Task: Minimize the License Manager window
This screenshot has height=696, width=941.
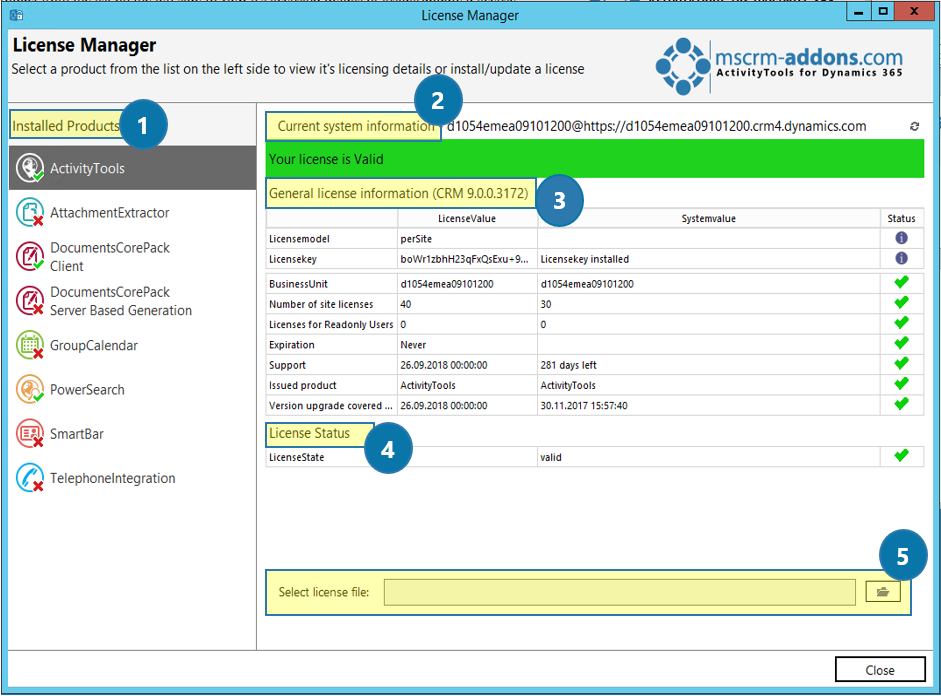Action: point(858,11)
